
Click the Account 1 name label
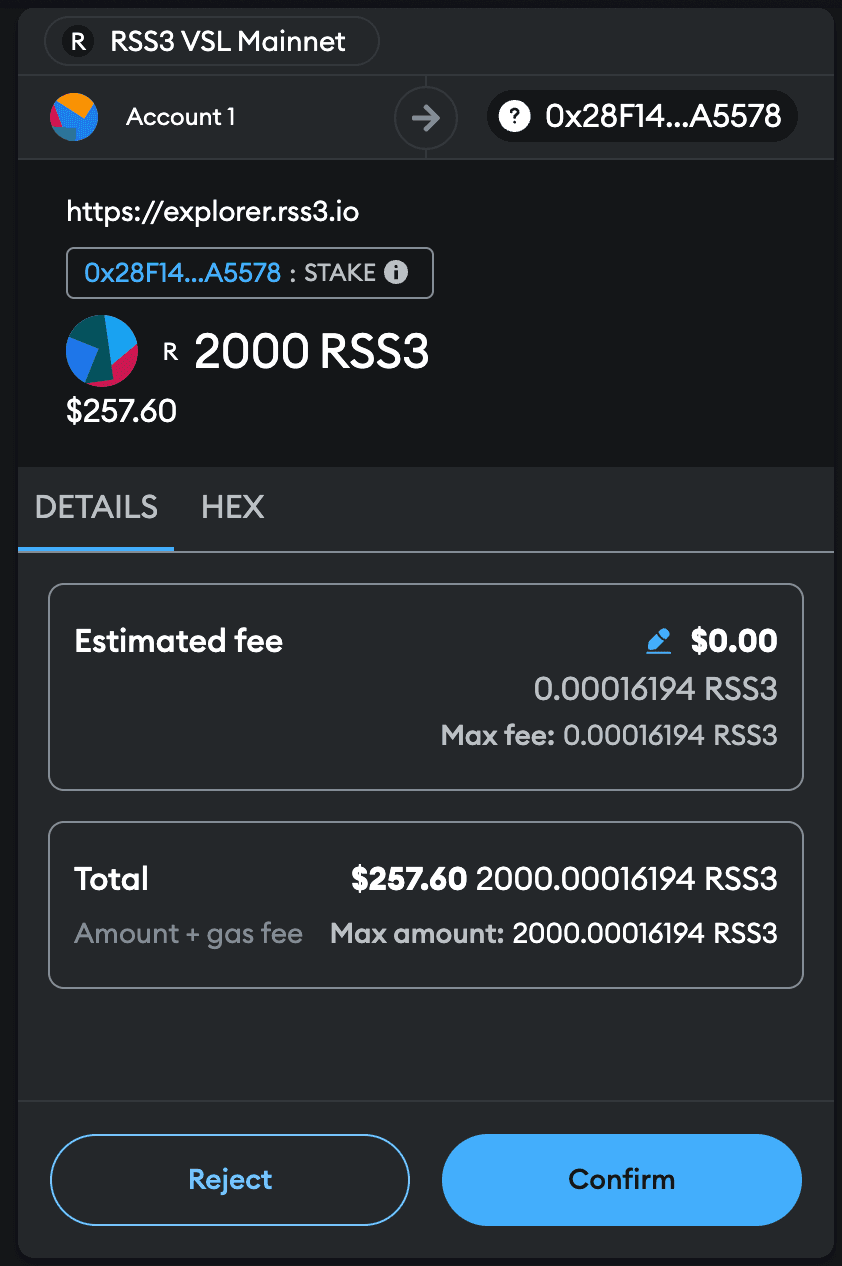click(x=181, y=118)
